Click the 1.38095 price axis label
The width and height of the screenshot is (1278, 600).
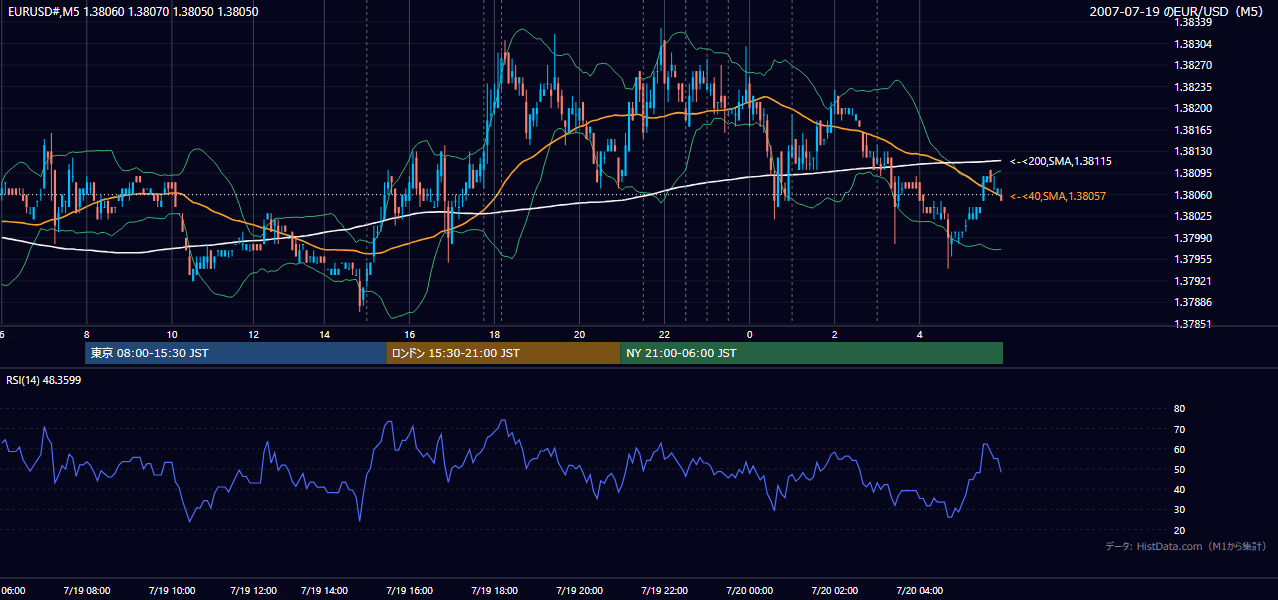[x=1195, y=173]
